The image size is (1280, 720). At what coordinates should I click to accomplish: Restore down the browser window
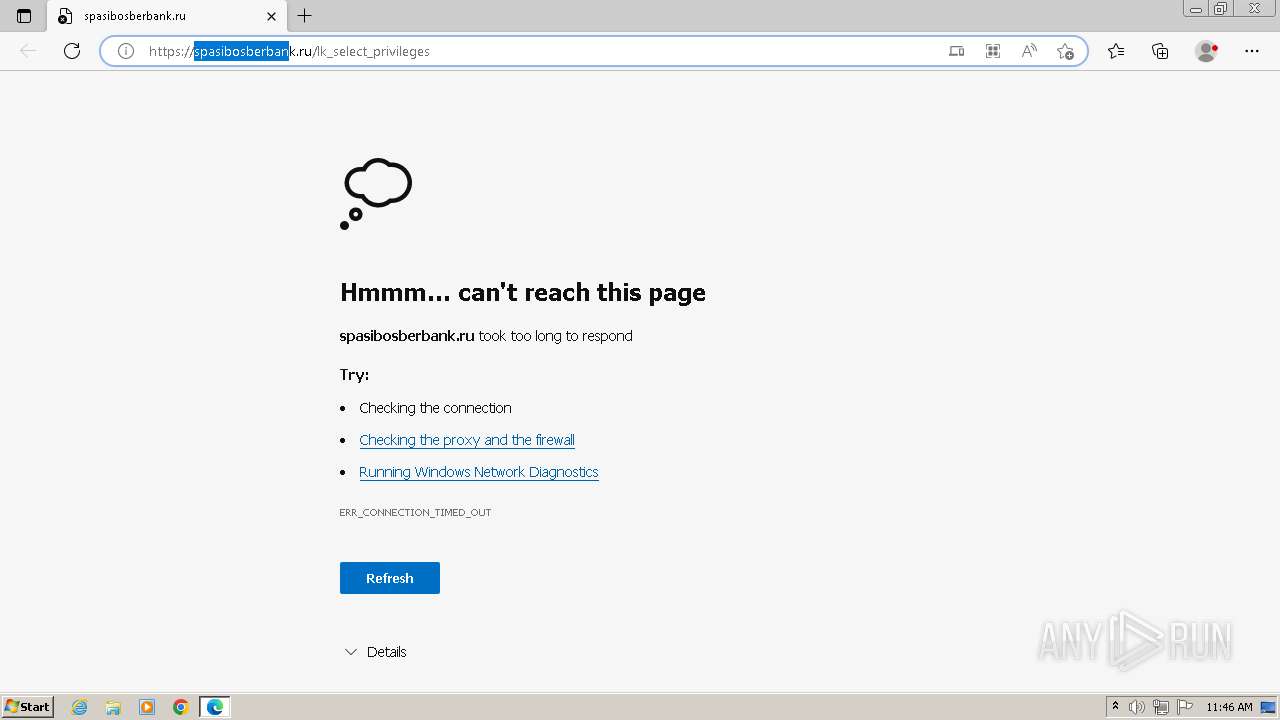pos(1221,9)
